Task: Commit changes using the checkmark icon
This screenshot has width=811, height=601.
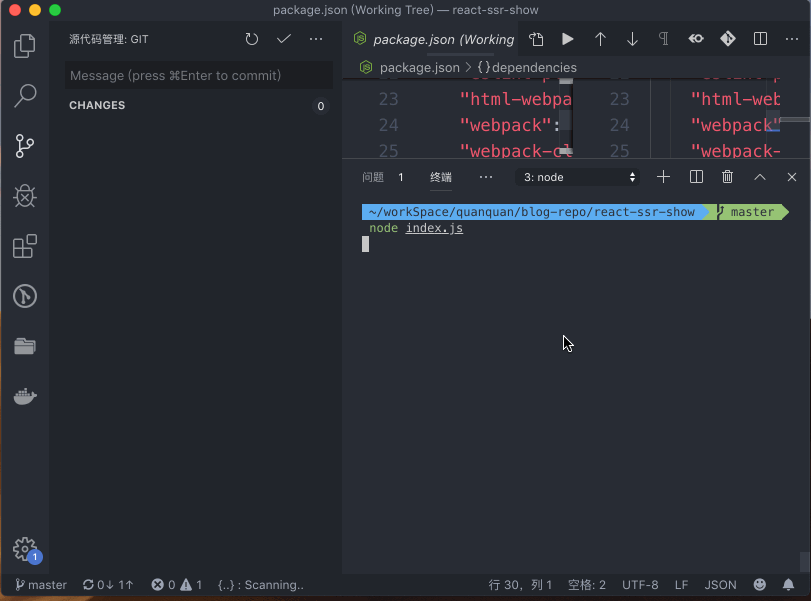Action: [284, 39]
